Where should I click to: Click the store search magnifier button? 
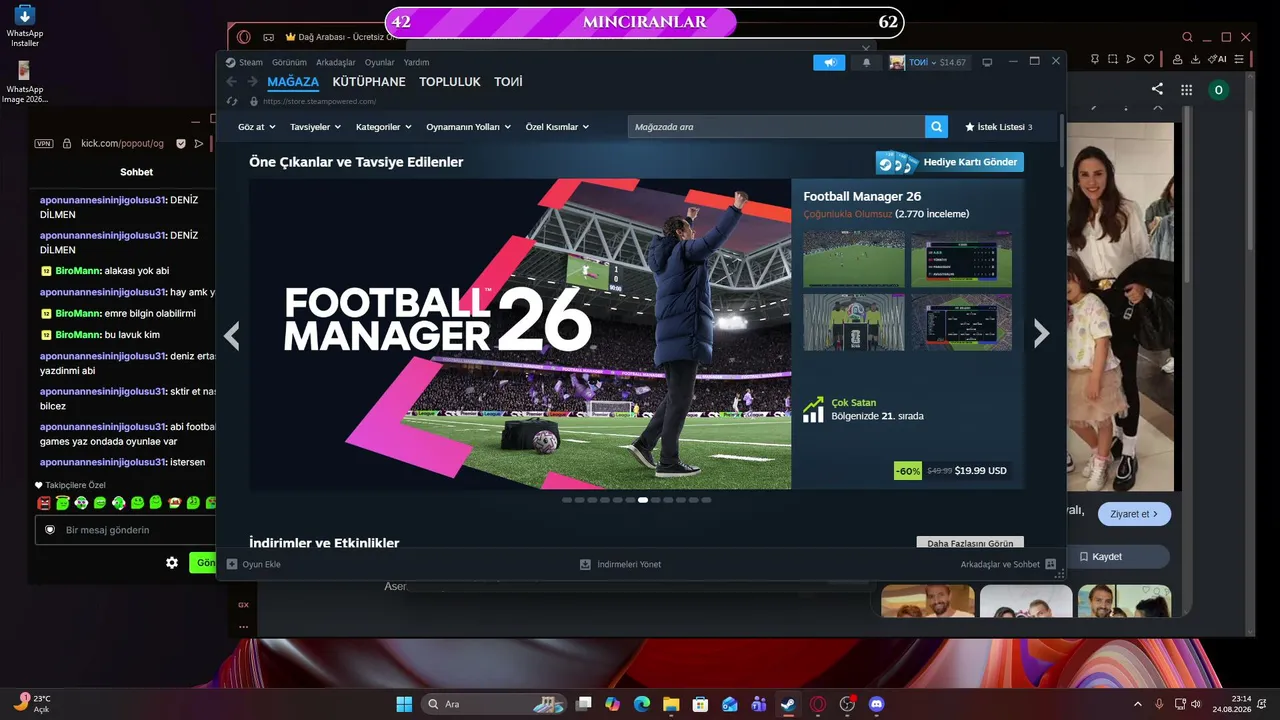coord(936,127)
